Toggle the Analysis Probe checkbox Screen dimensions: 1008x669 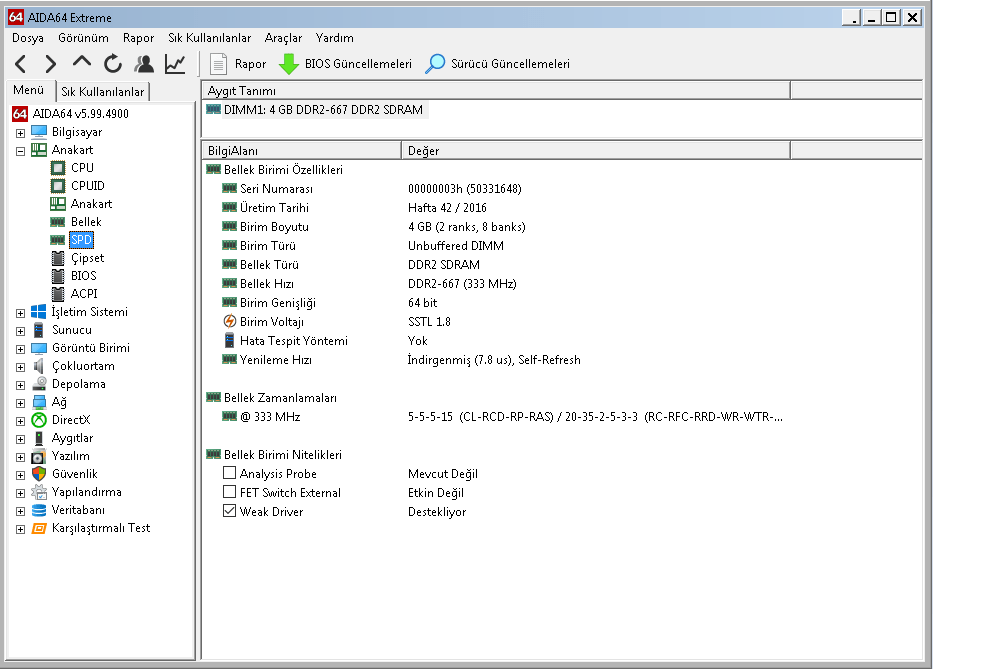click(230, 473)
